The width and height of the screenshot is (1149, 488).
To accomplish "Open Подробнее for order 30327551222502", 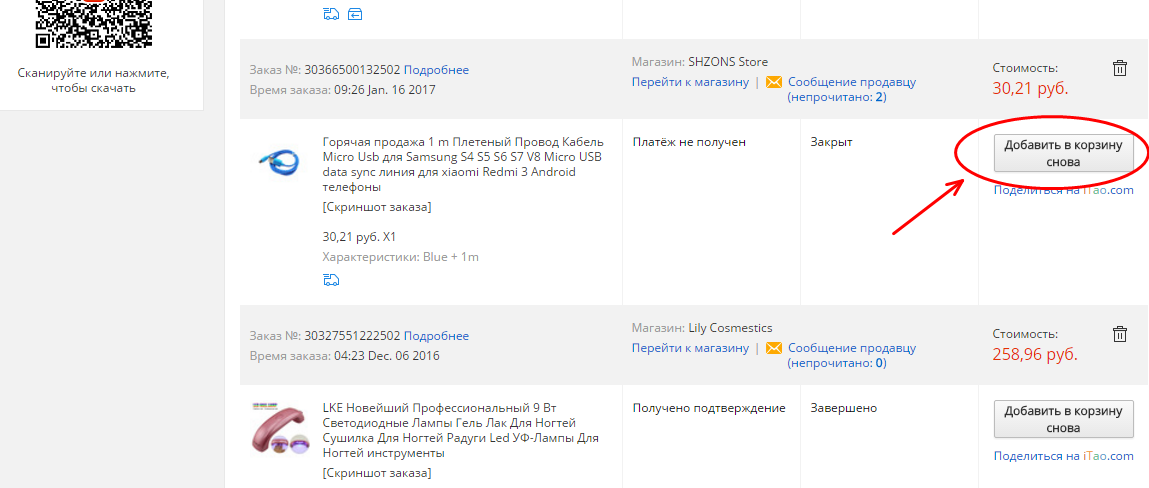I will [436, 336].
